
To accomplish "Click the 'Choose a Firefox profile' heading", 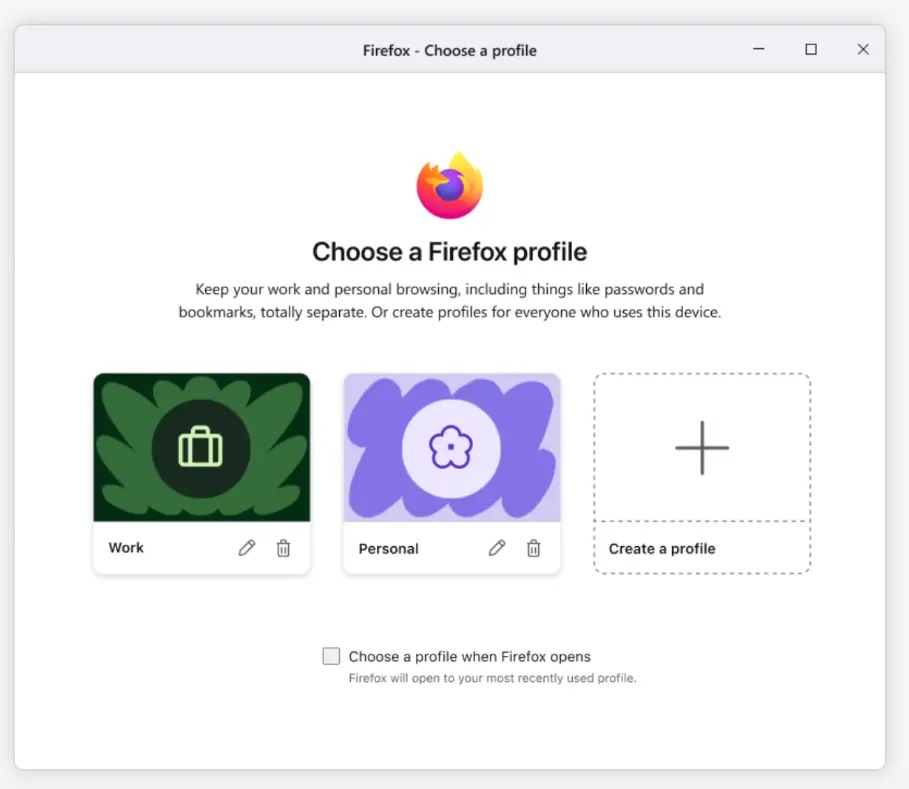I will (450, 252).
